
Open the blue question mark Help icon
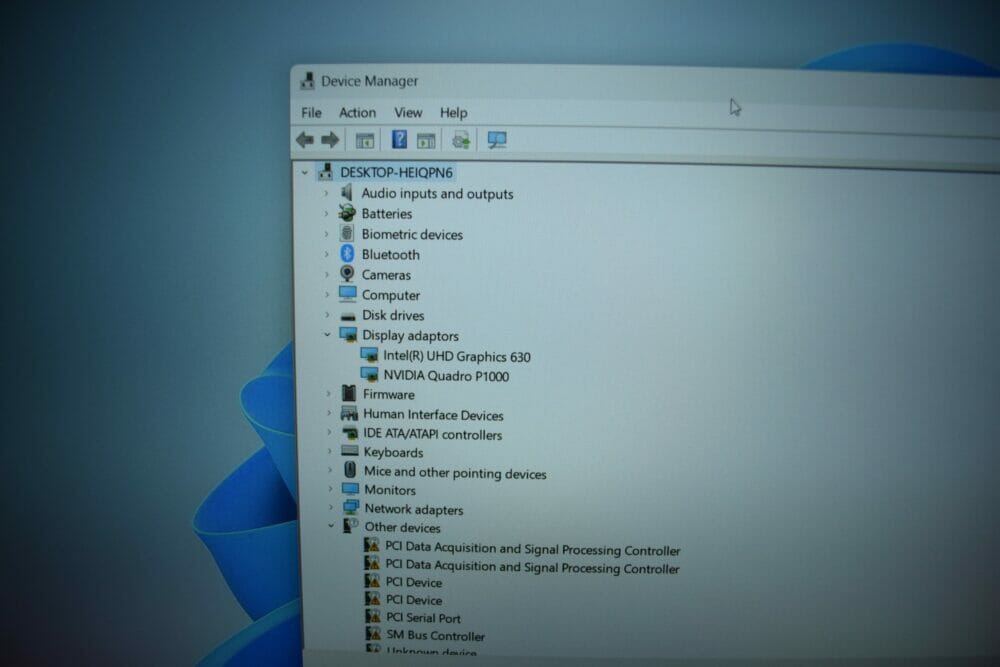(399, 139)
